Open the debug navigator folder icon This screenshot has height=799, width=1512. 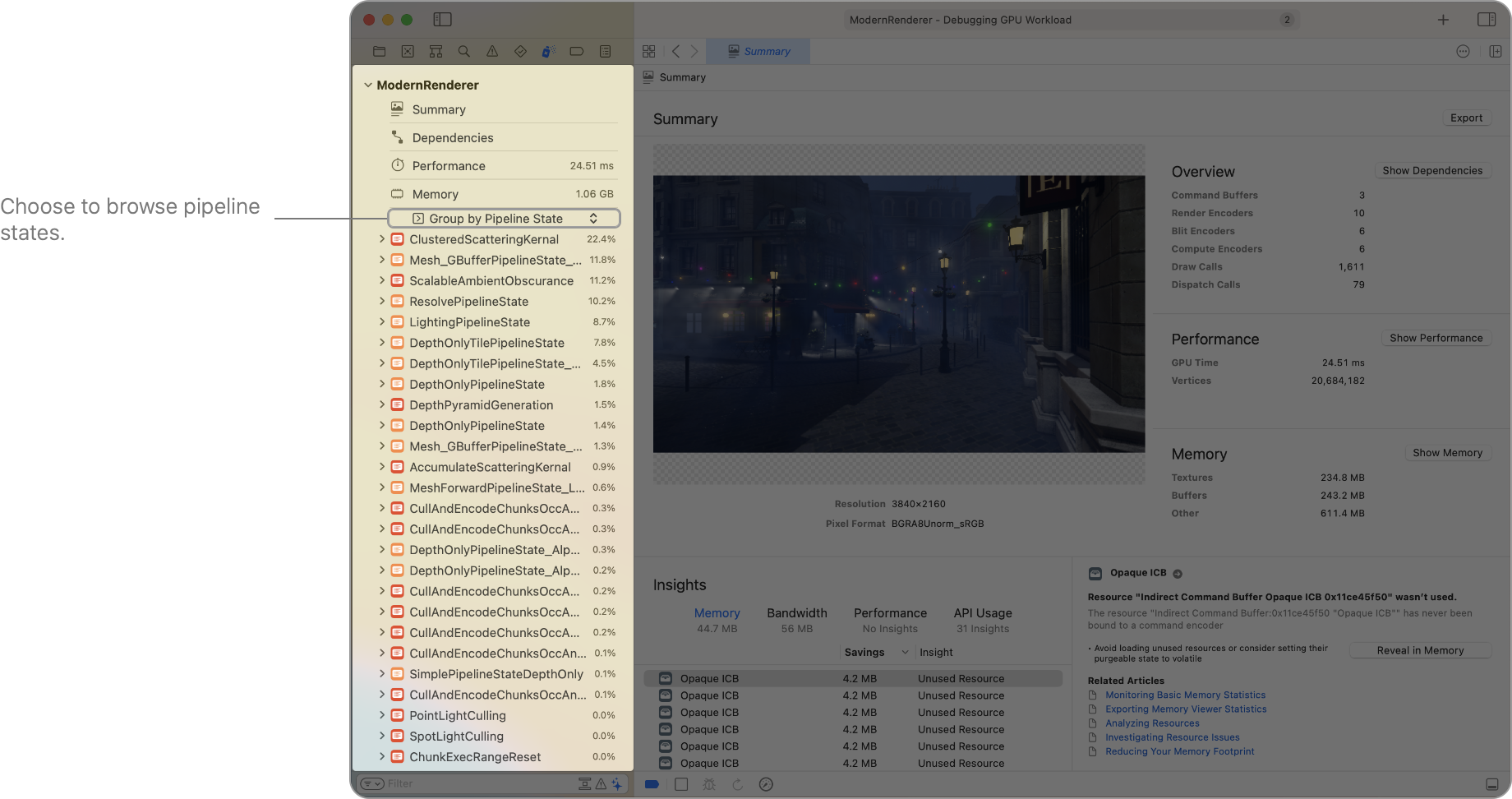pyautogui.click(x=379, y=51)
